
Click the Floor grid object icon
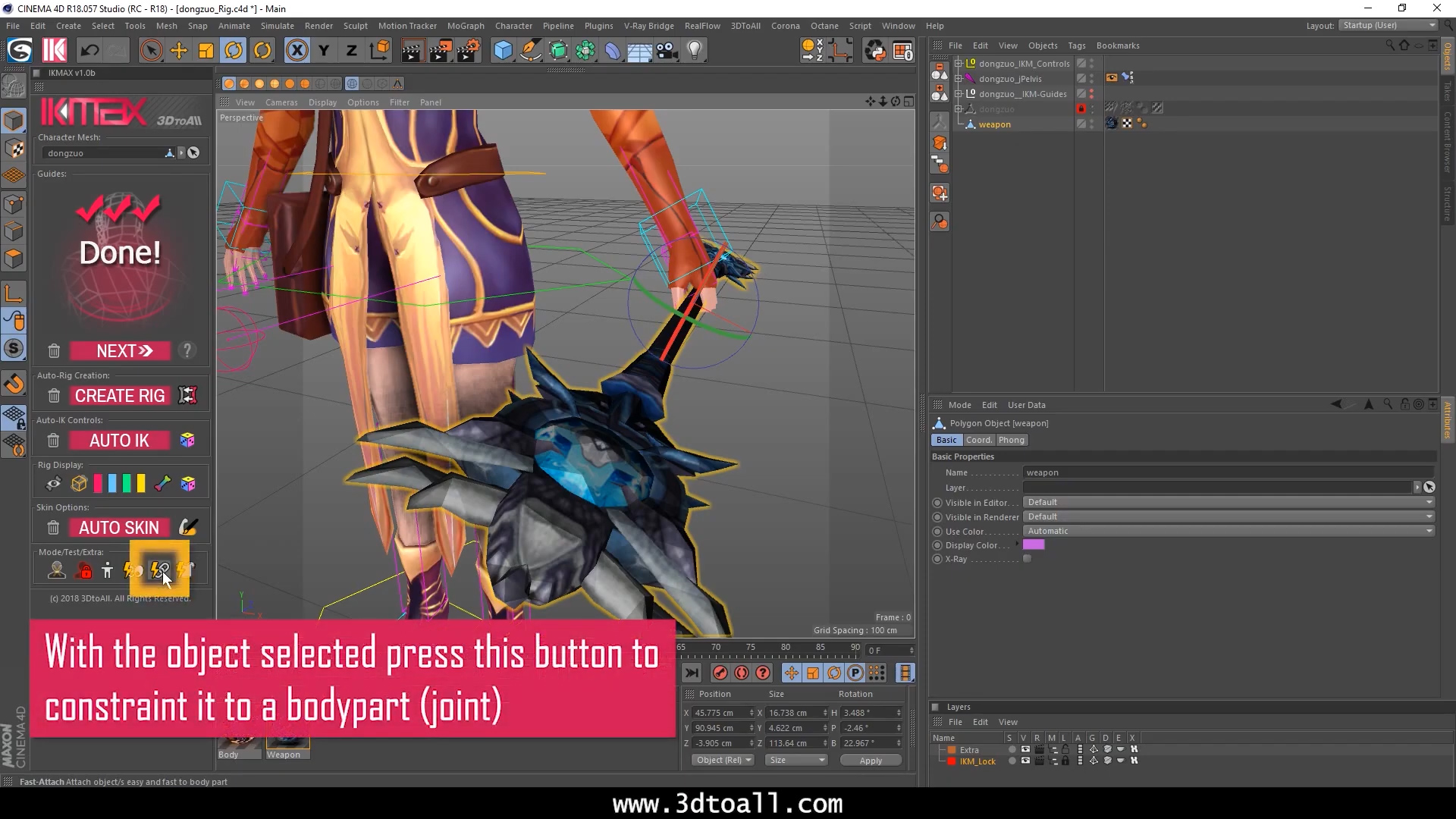click(639, 51)
